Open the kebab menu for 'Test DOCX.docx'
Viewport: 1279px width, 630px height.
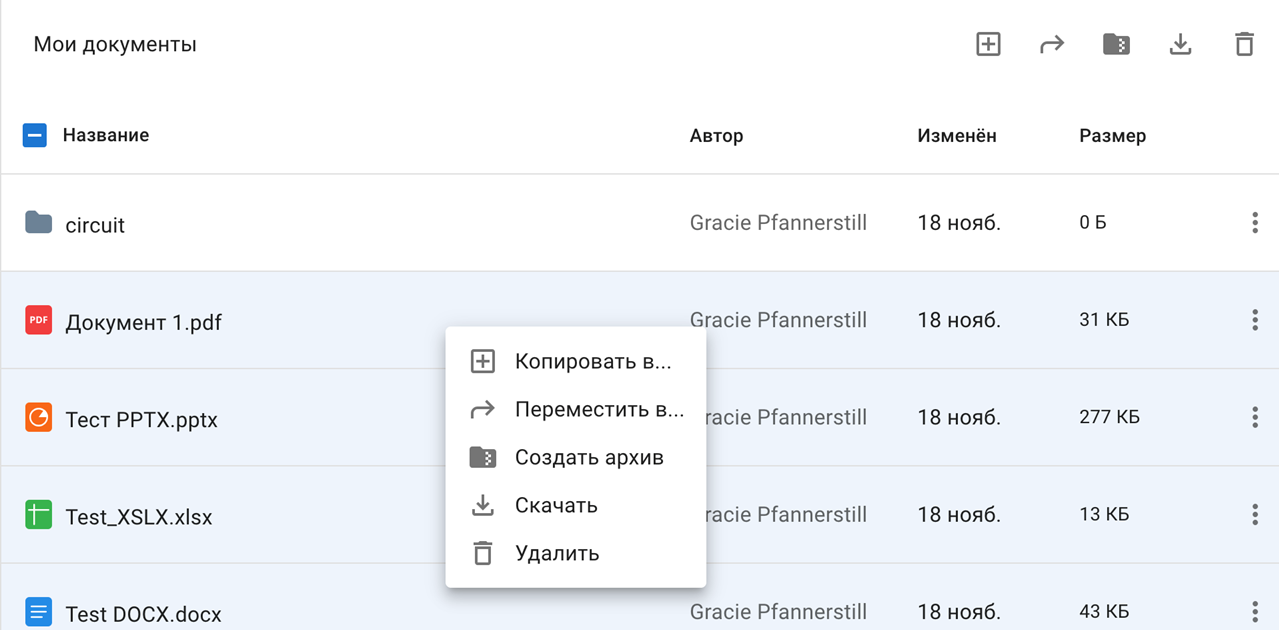pos(1255,611)
